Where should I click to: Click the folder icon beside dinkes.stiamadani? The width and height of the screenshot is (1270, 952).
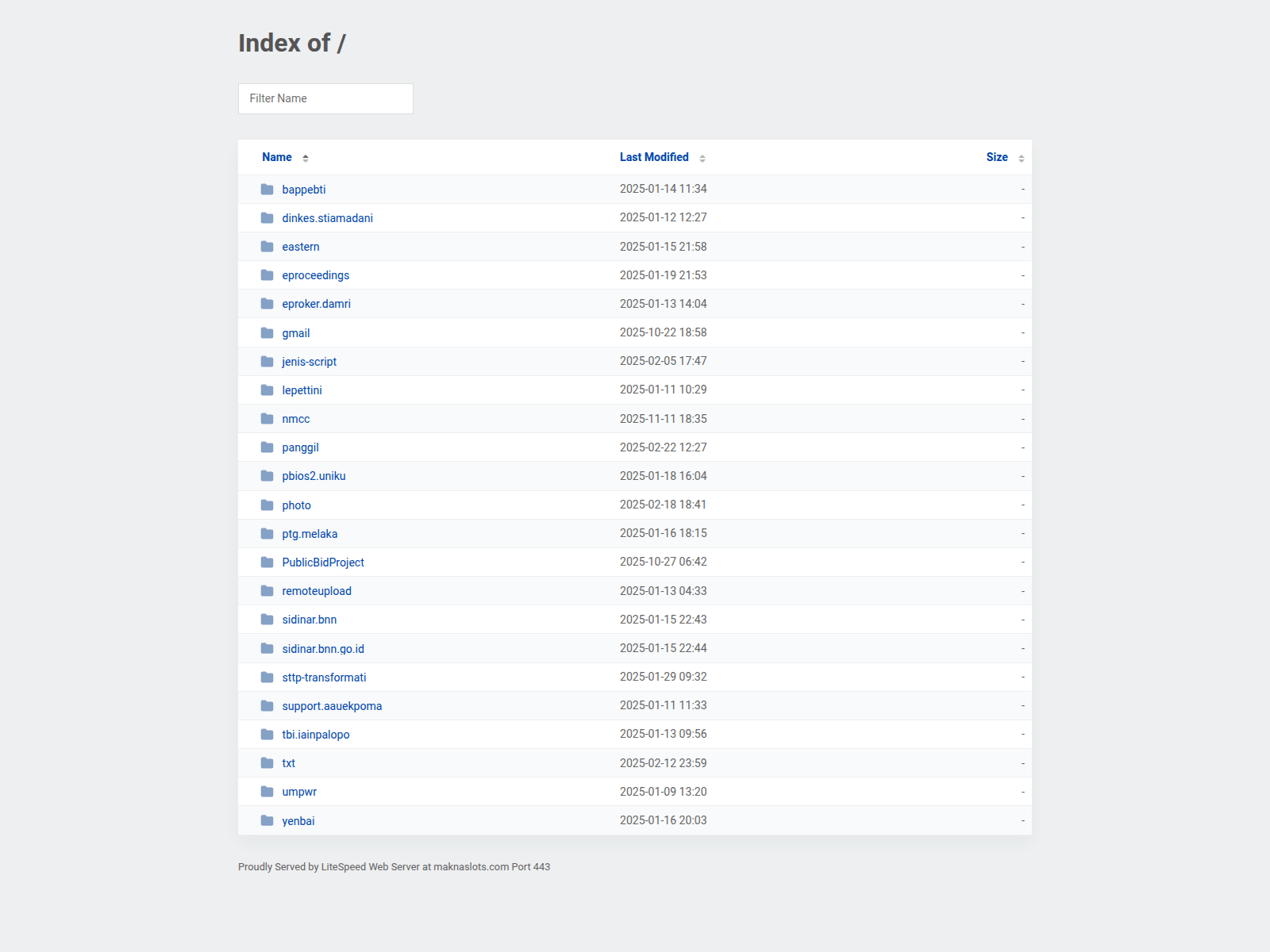(x=267, y=218)
